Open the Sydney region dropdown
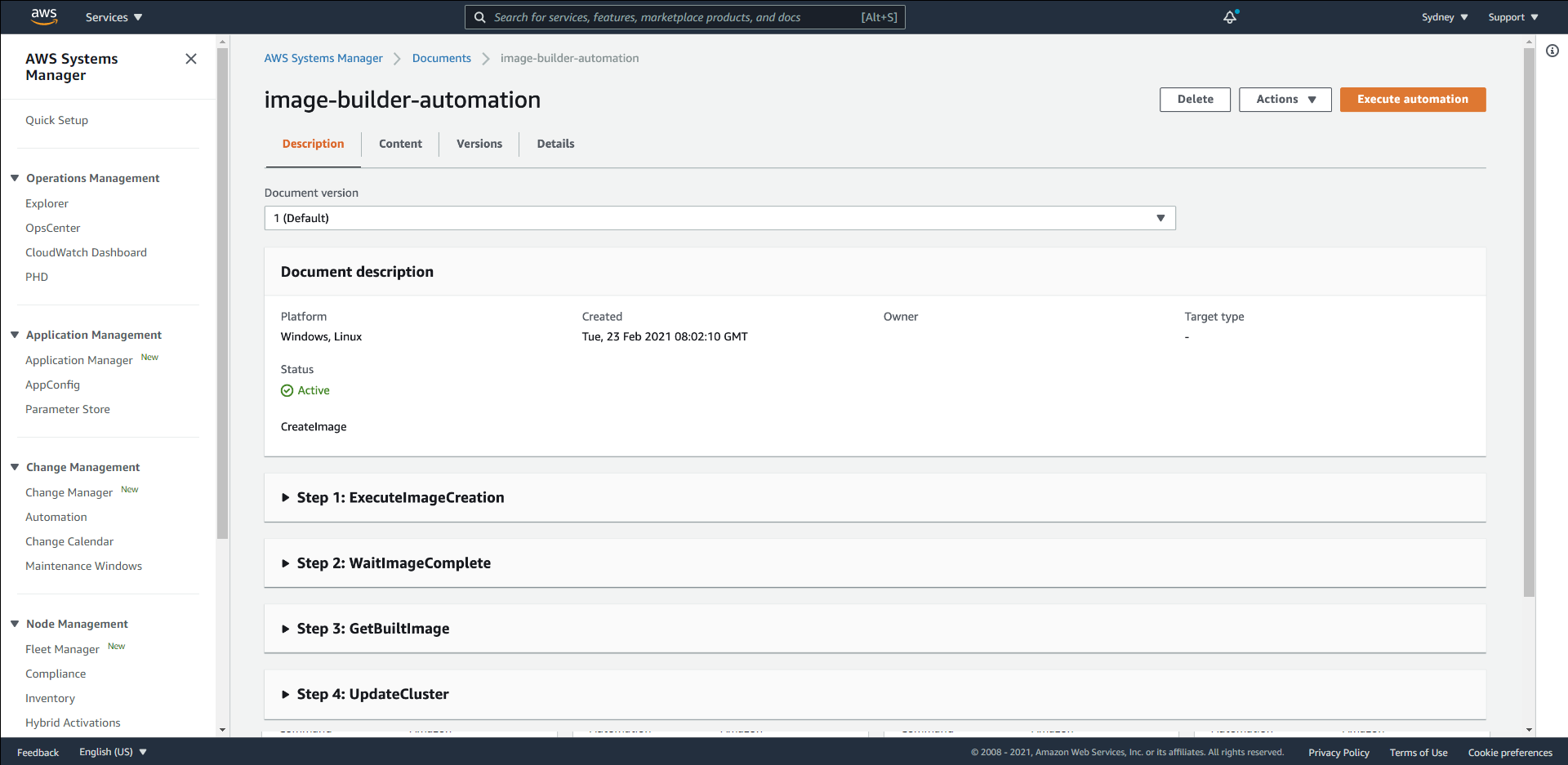 pos(1445,17)
